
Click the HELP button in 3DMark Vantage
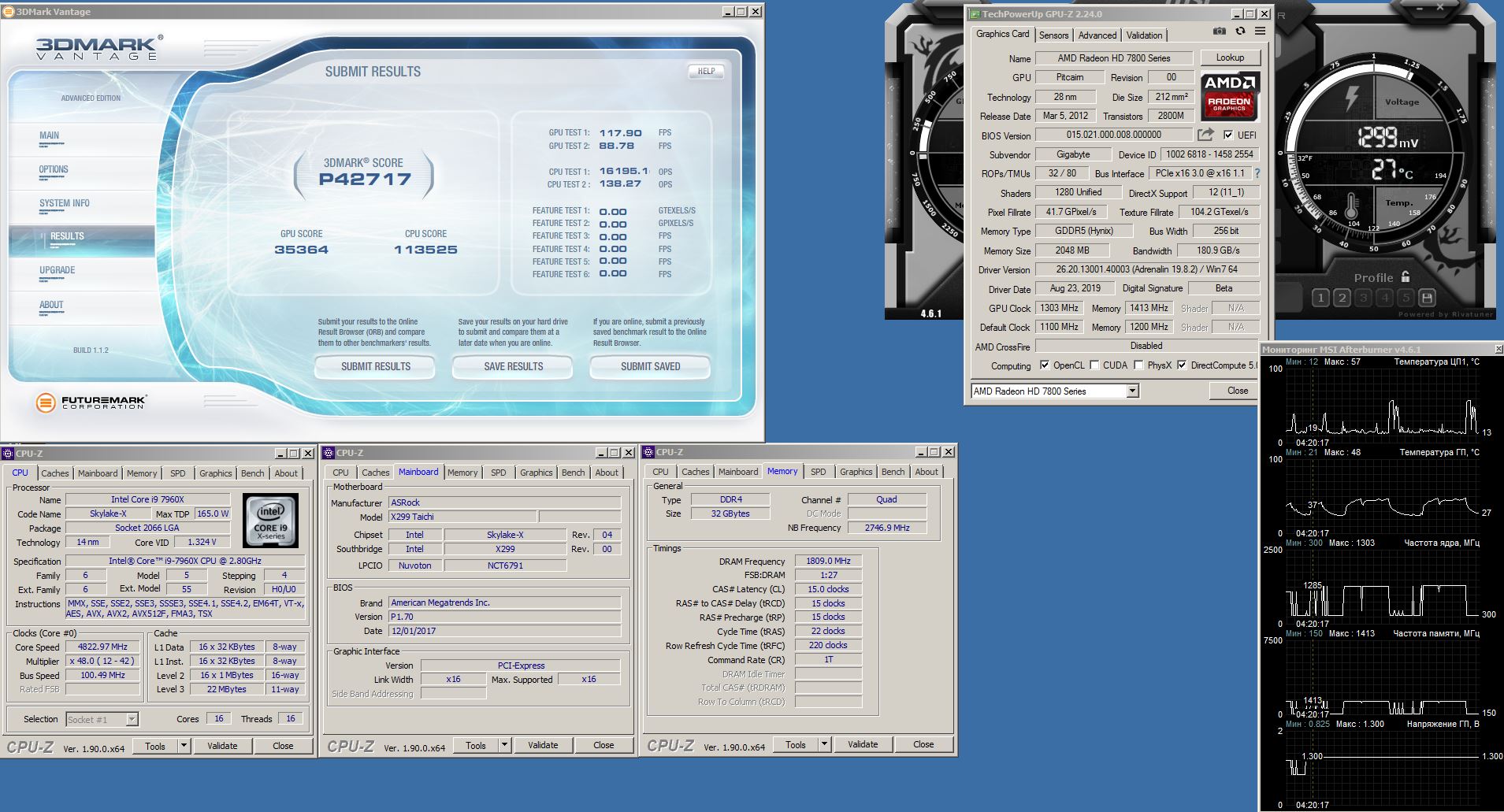point(706,71)
